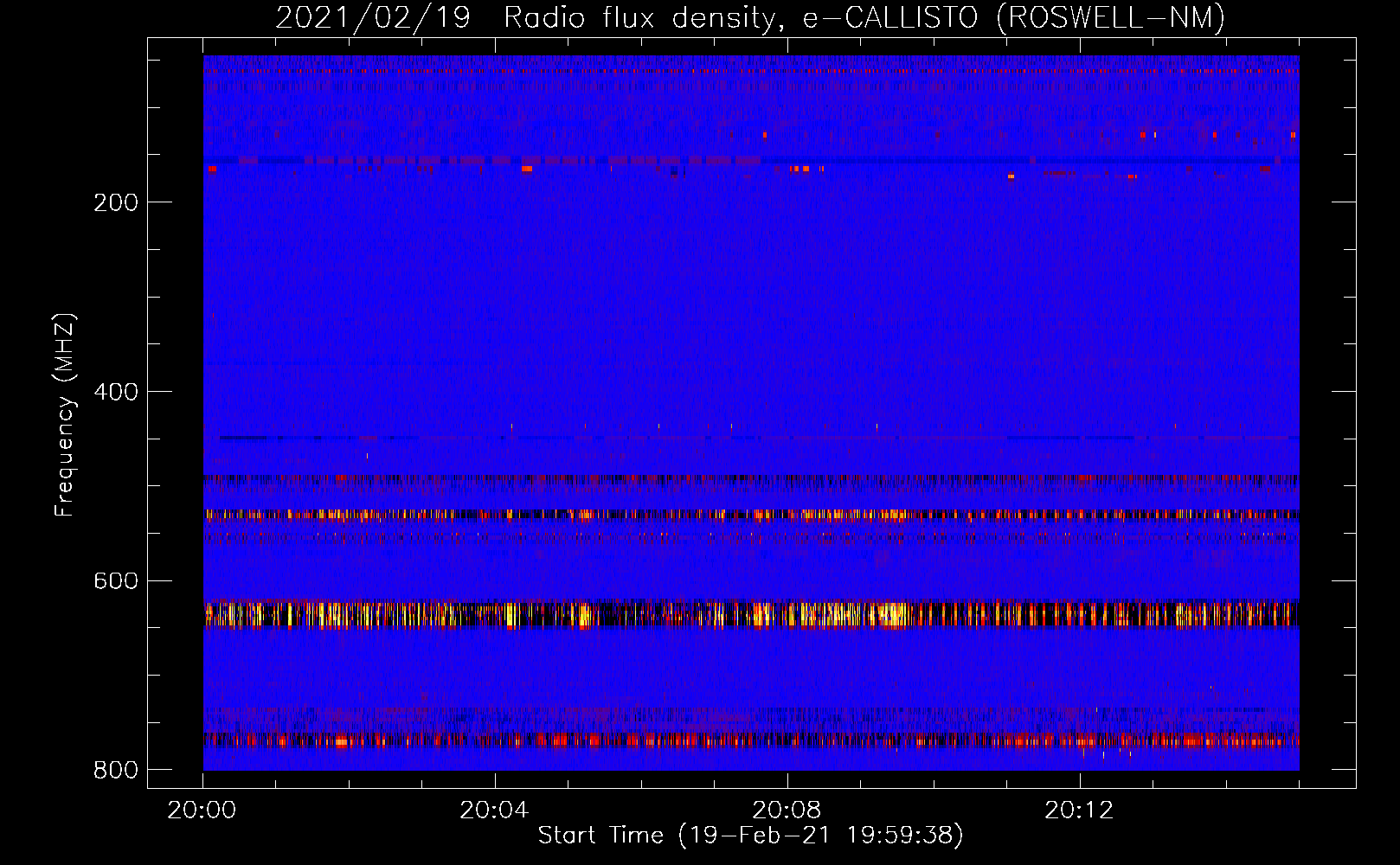Click the 800 frequency tick label

(x=116, y=770)
